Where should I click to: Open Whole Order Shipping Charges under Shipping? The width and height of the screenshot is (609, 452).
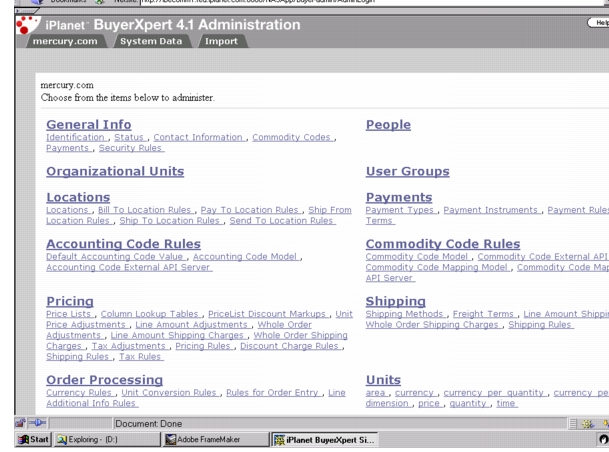click(432, 325)
